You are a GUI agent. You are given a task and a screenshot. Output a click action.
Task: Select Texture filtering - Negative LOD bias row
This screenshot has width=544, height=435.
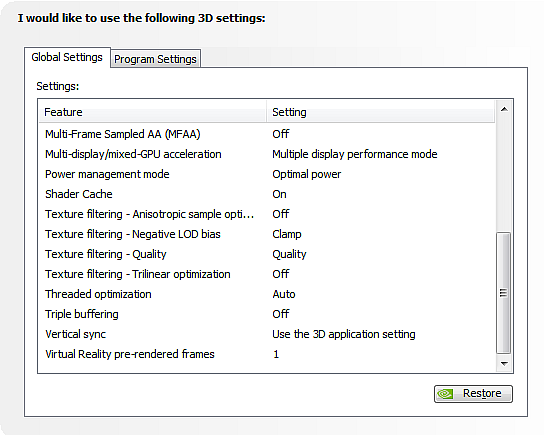point(267,234)
